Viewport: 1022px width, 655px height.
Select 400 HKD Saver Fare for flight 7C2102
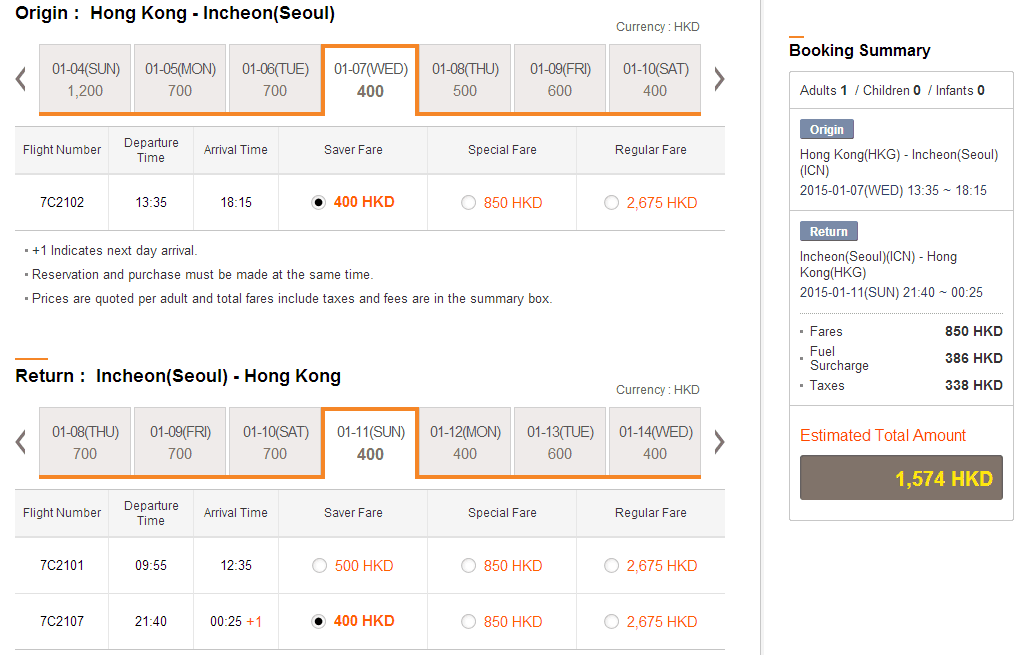click(x=318, y=203)
